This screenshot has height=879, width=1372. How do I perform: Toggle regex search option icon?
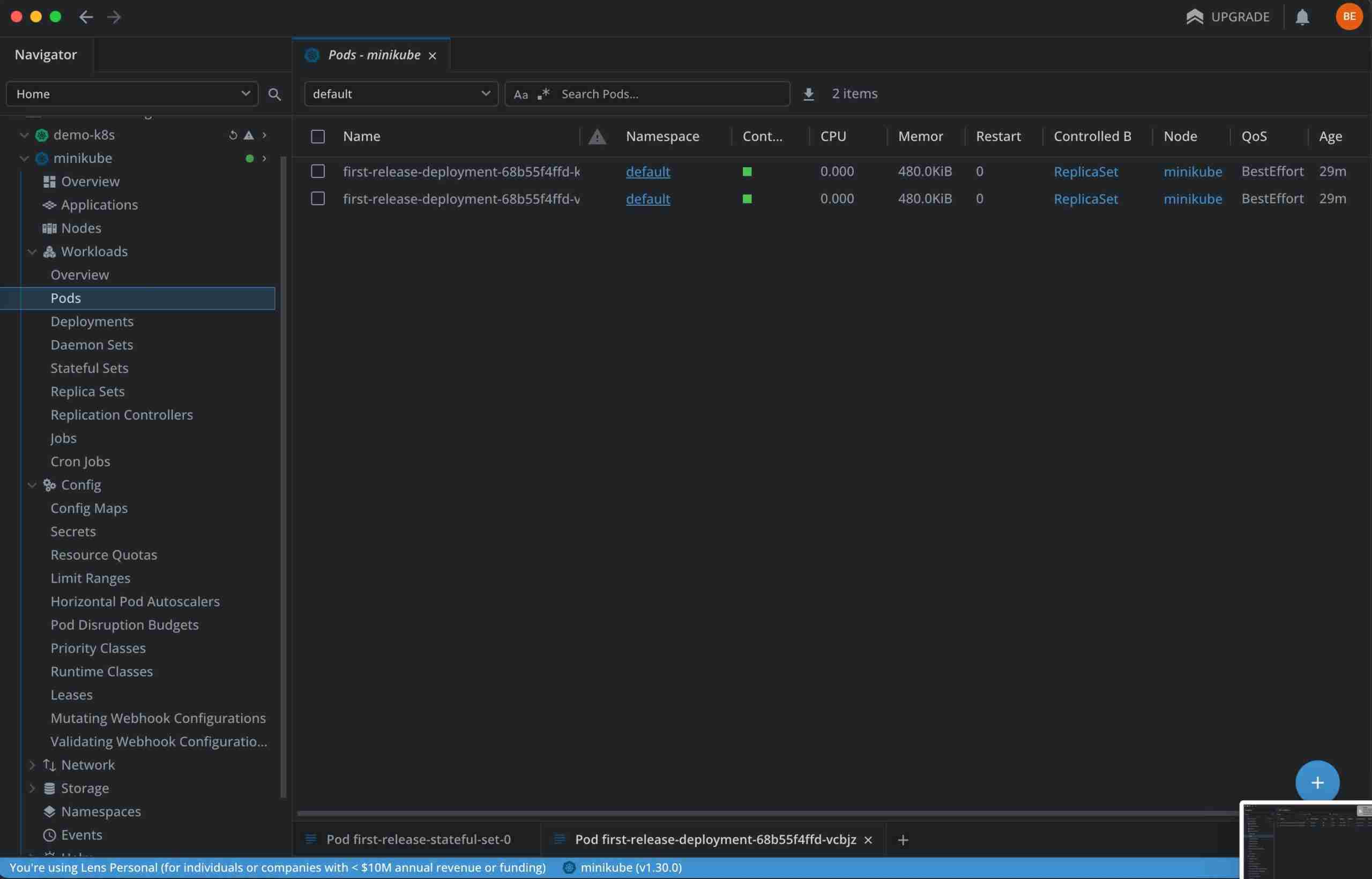543,94
